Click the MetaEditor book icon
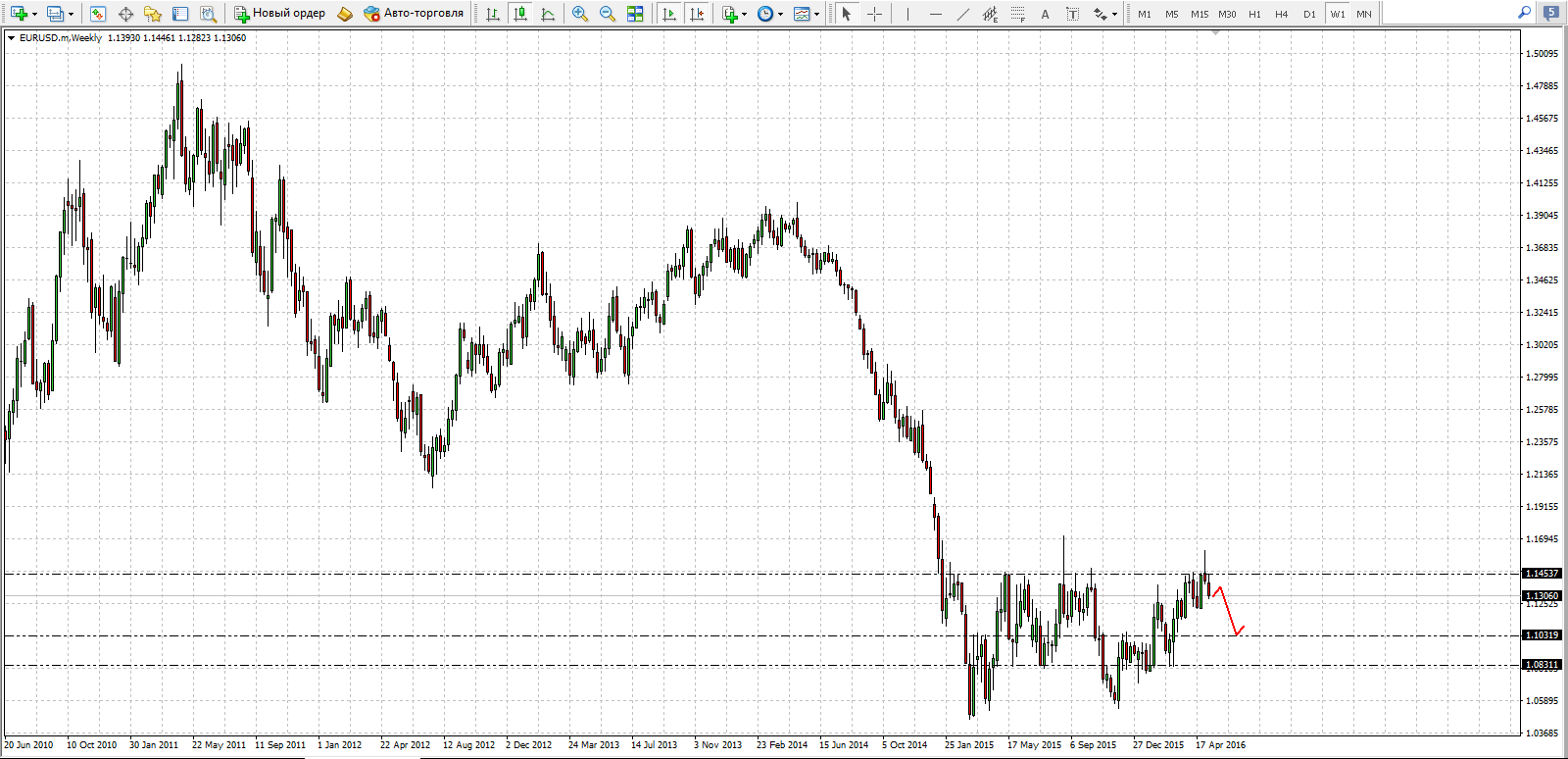The width and height of the screenshot is (1568, 759). pos(345,14)
